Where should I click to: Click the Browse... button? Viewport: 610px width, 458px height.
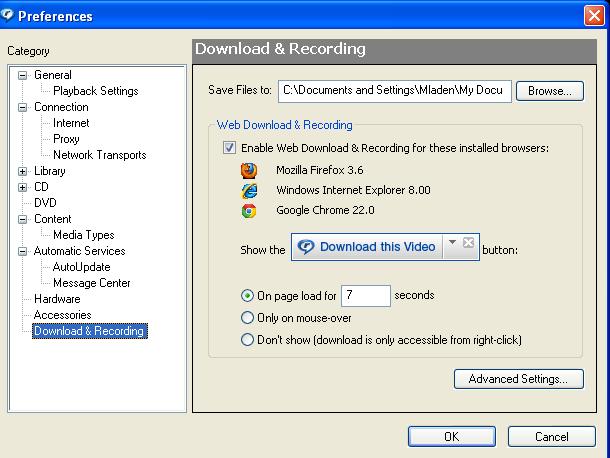(x=550, y=91)
